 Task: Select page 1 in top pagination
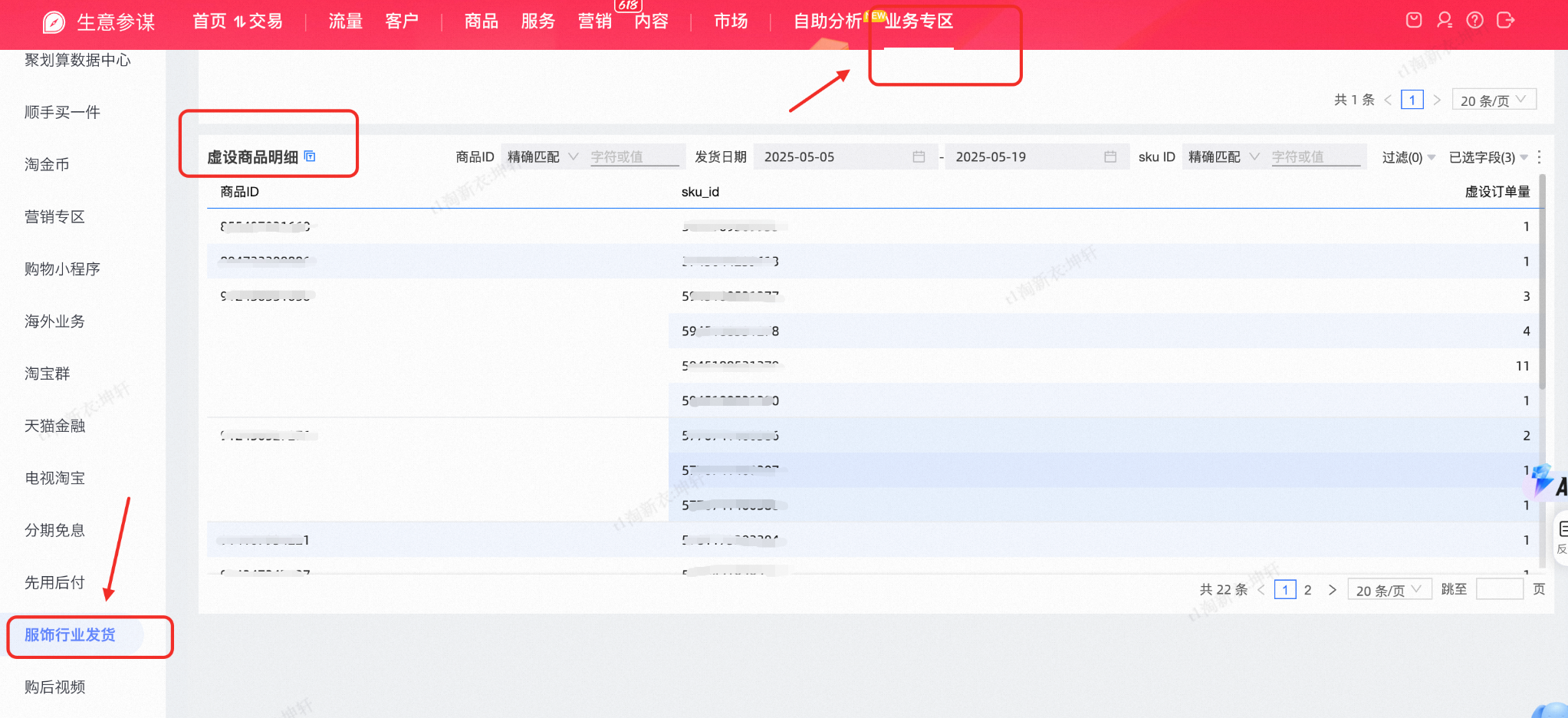tap(1412, 100)
